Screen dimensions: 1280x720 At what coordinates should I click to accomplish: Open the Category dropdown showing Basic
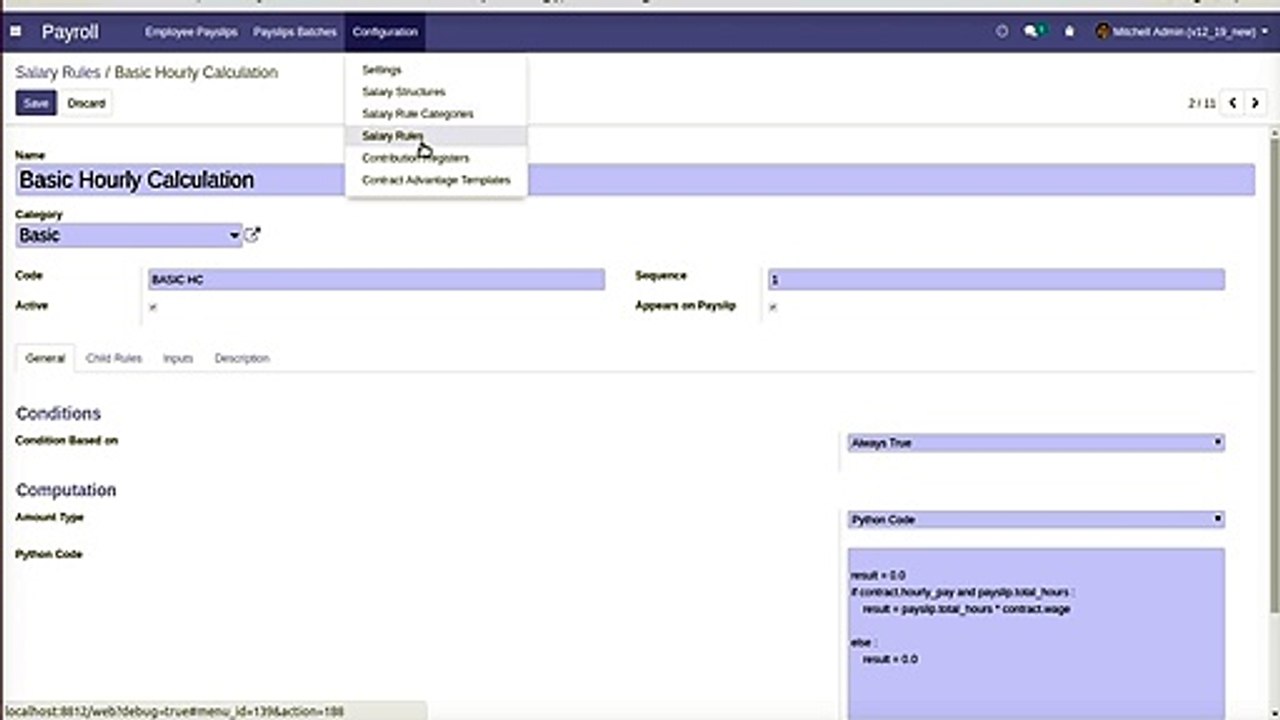[x=129, y=235]
